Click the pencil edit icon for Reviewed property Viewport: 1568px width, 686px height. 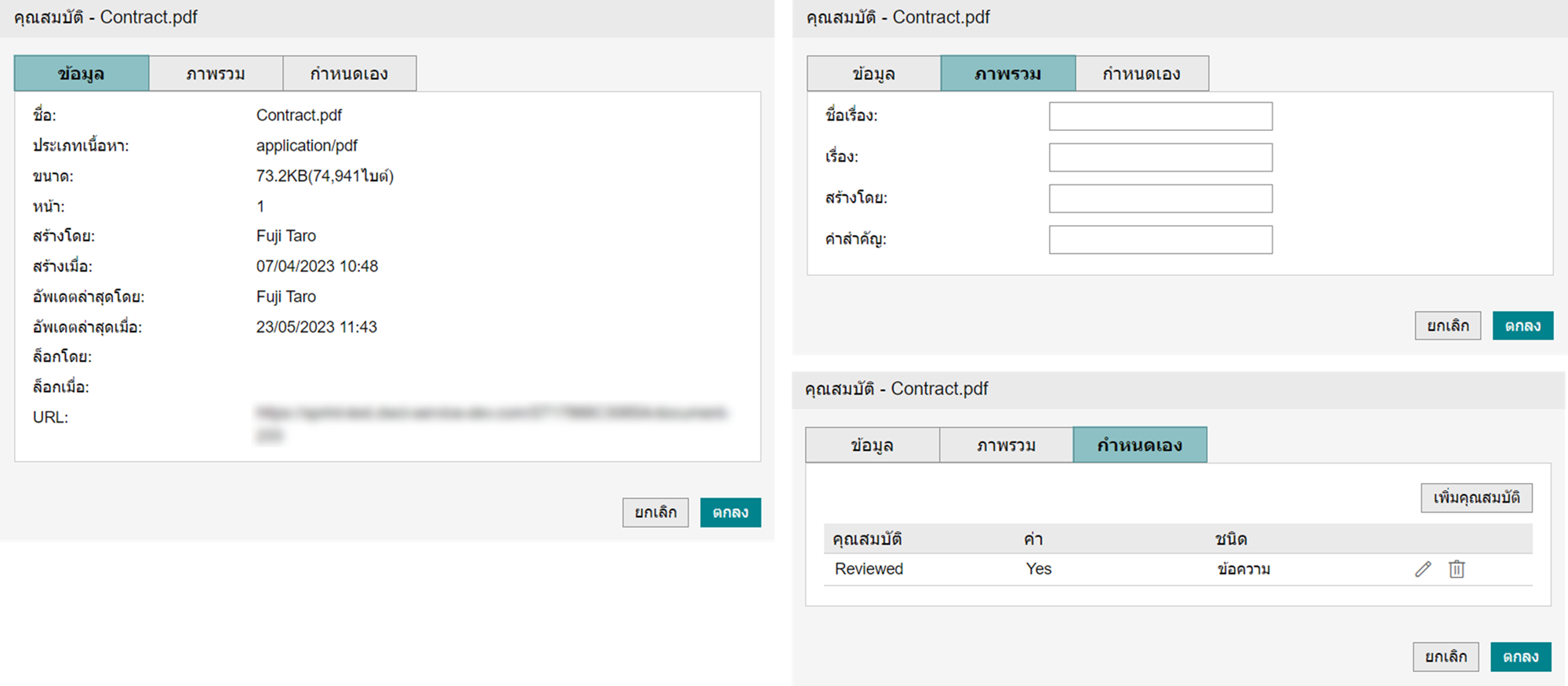pos(1423,569)
